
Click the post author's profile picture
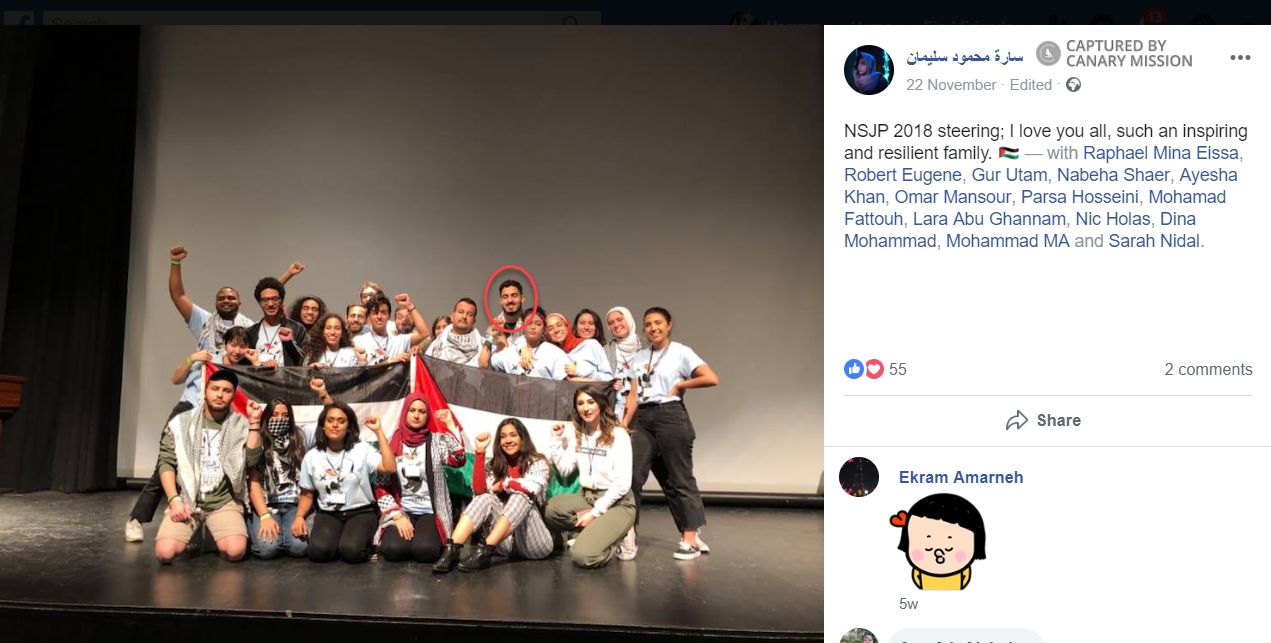(869, 70)
